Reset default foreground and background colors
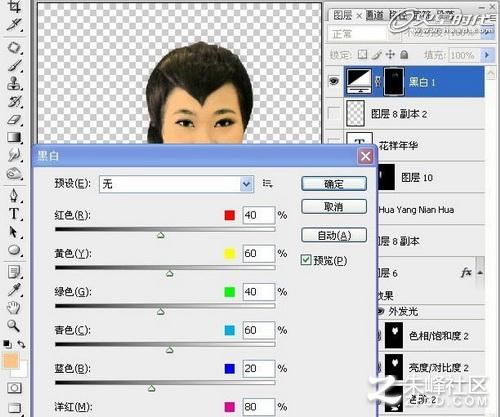The height and width of the screenshot is (417, 500). pos(7,343)
